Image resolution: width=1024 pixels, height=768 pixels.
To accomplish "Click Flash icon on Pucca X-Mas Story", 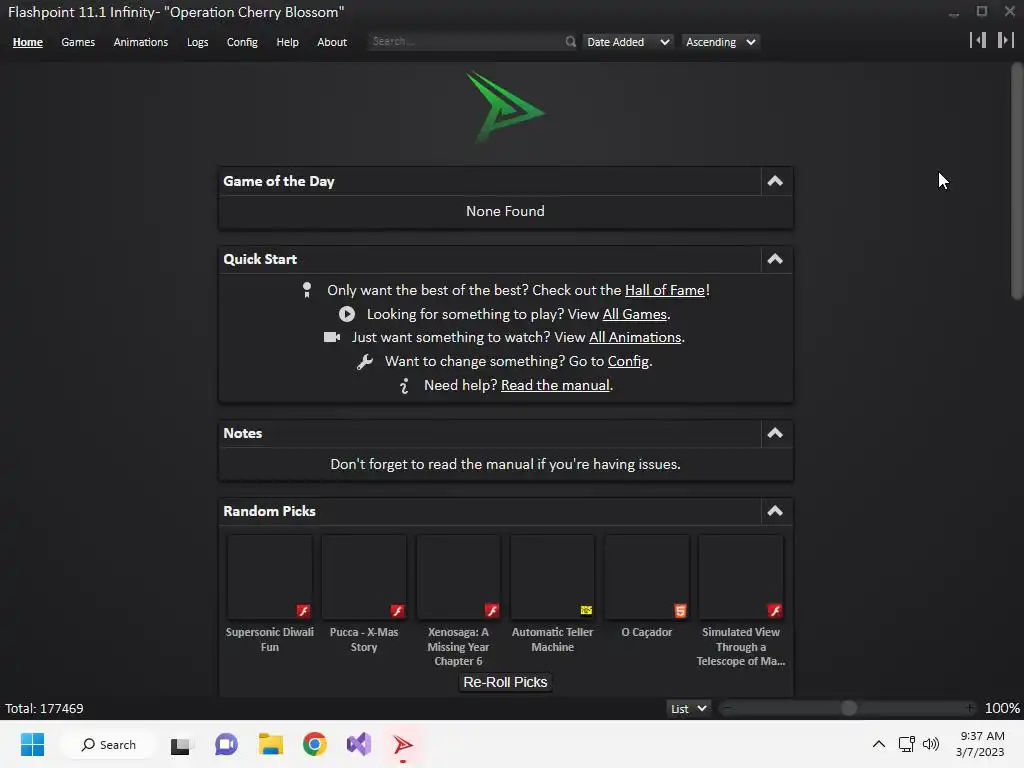I will pos(397,611).
